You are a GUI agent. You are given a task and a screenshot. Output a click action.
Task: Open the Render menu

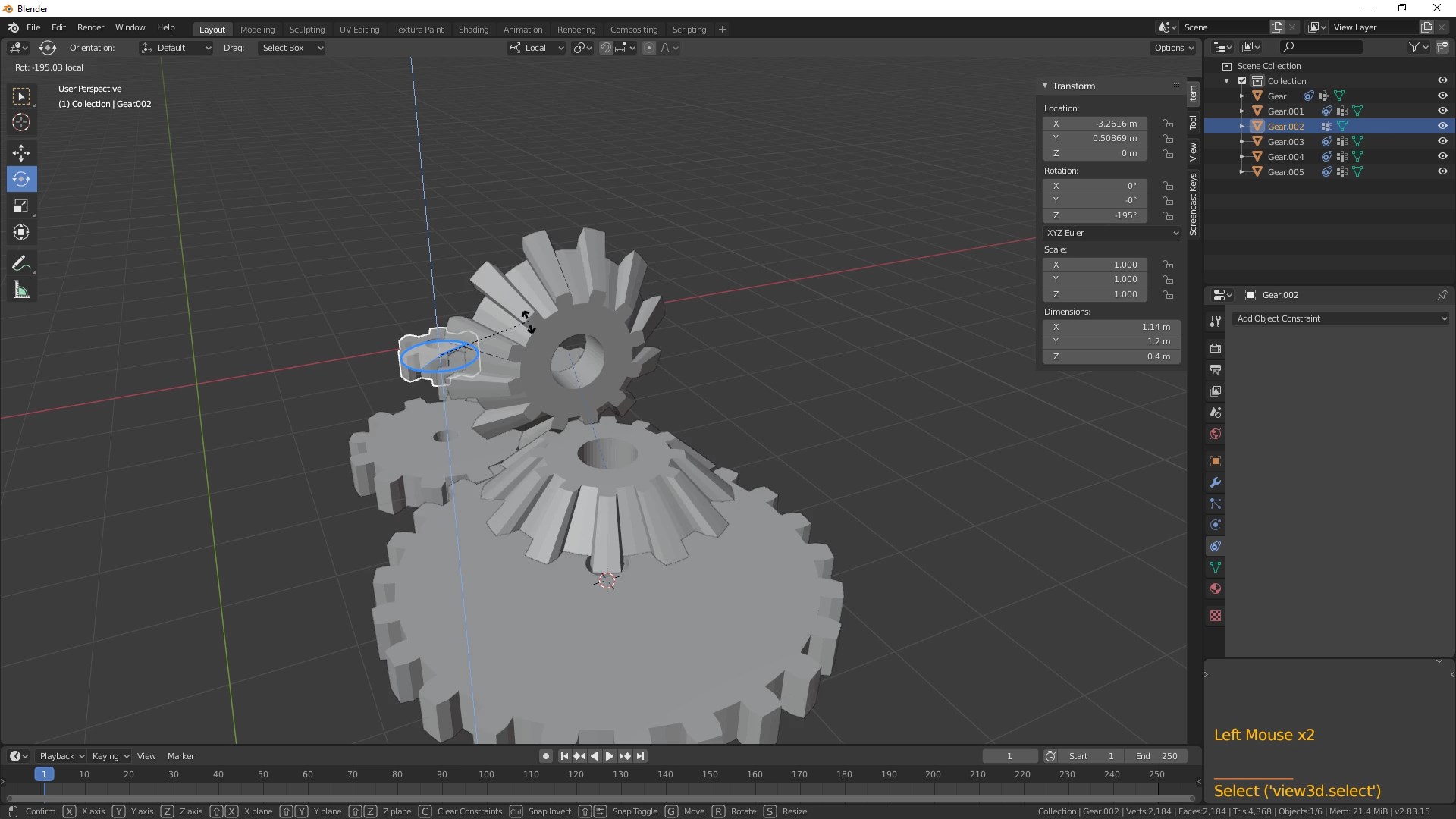(x=90, y=27)
